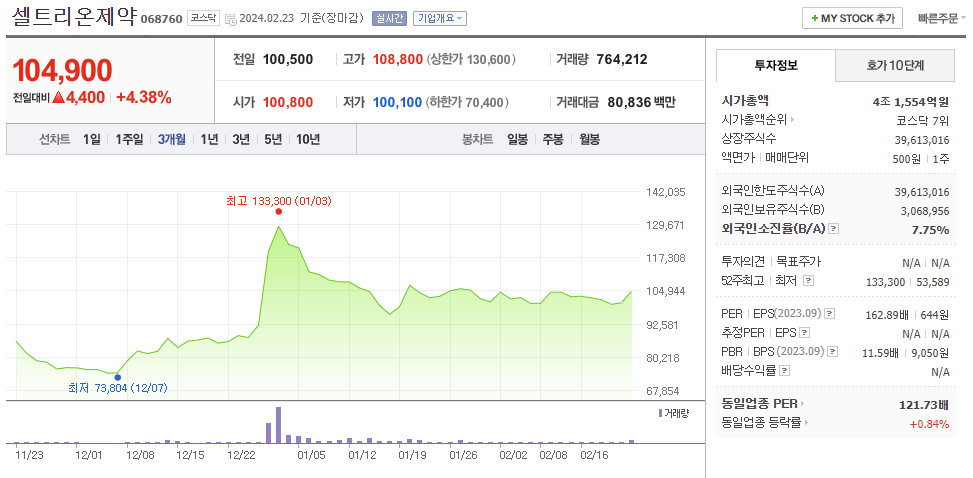The height and width of the screenshot is (478, 973).
Task: Click the 외국인보유주식수 value 3,068,956
Action: (x=925, y=211)
